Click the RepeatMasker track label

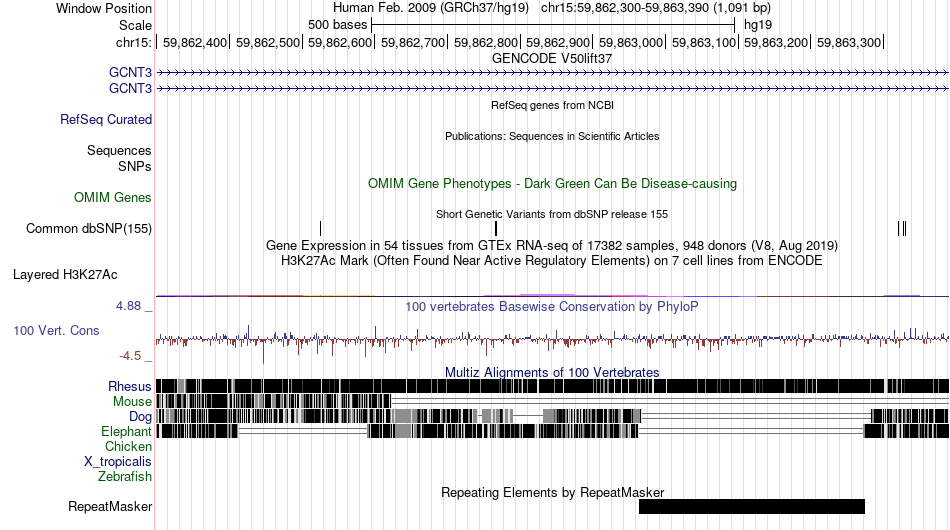click(110, 506)
